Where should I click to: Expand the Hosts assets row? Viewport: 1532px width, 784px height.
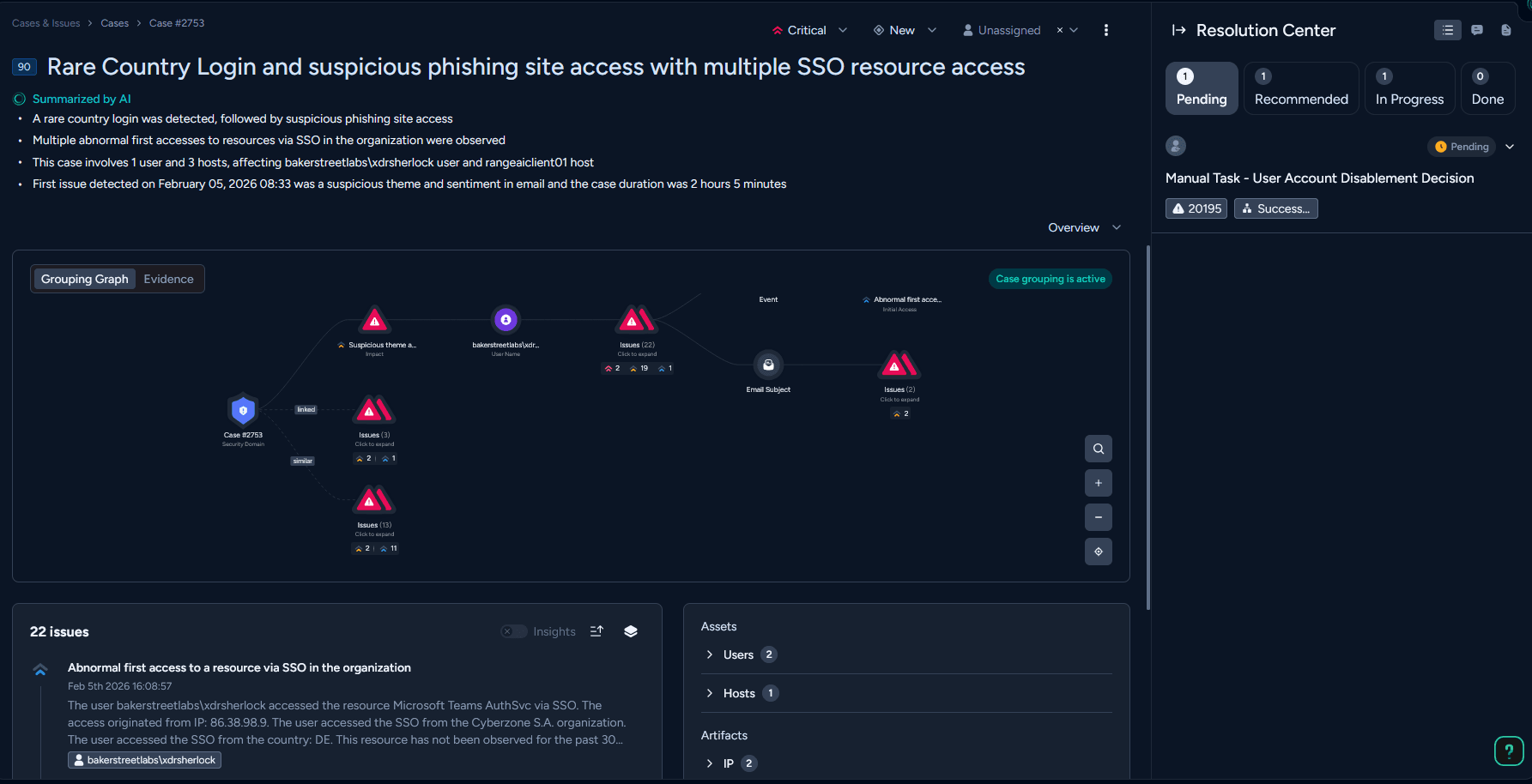(x=906, y=693)
